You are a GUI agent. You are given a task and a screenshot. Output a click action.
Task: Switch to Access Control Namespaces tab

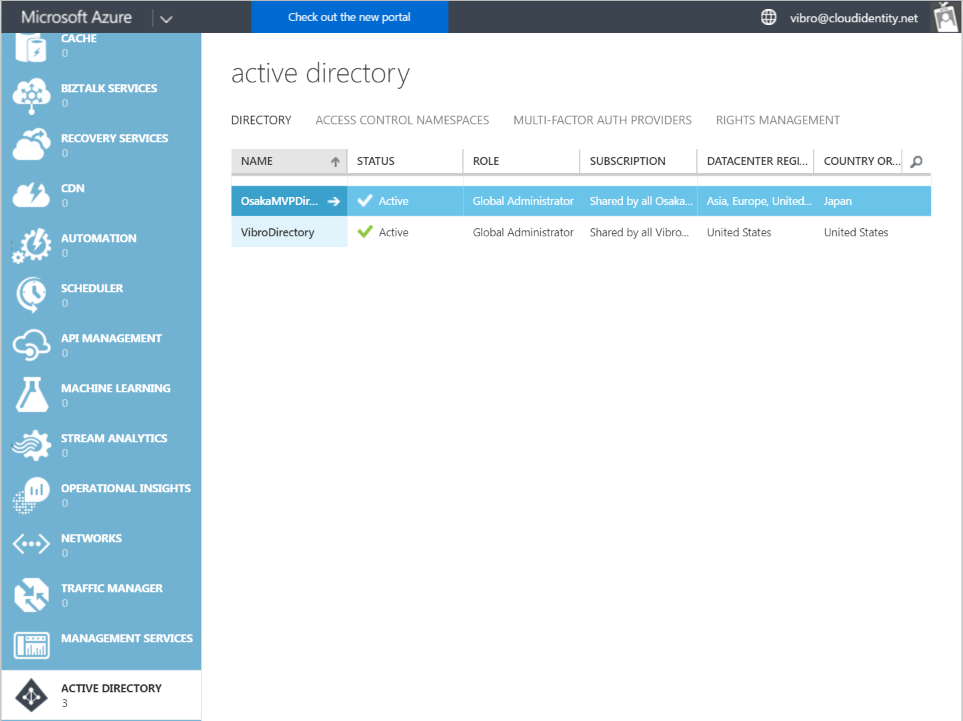[x=402, y=120]
